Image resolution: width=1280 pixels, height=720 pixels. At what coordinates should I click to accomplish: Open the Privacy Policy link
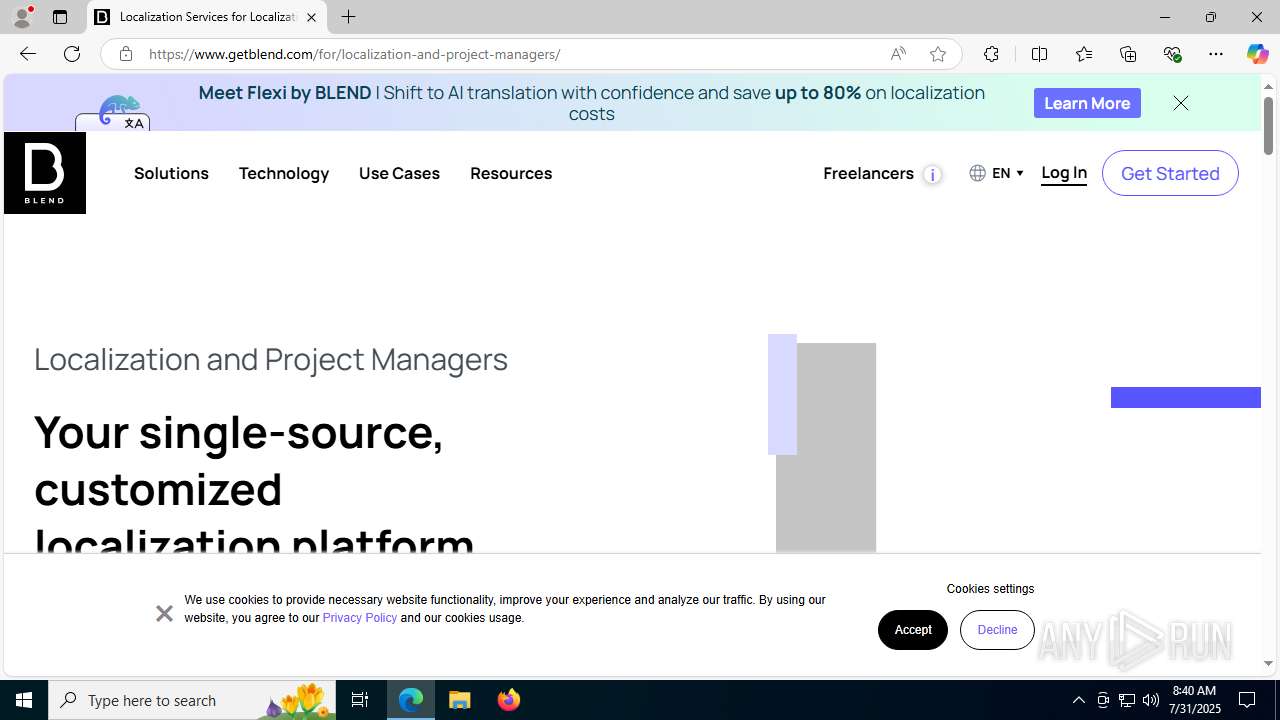pyautogui.click(x=360, y=618)
